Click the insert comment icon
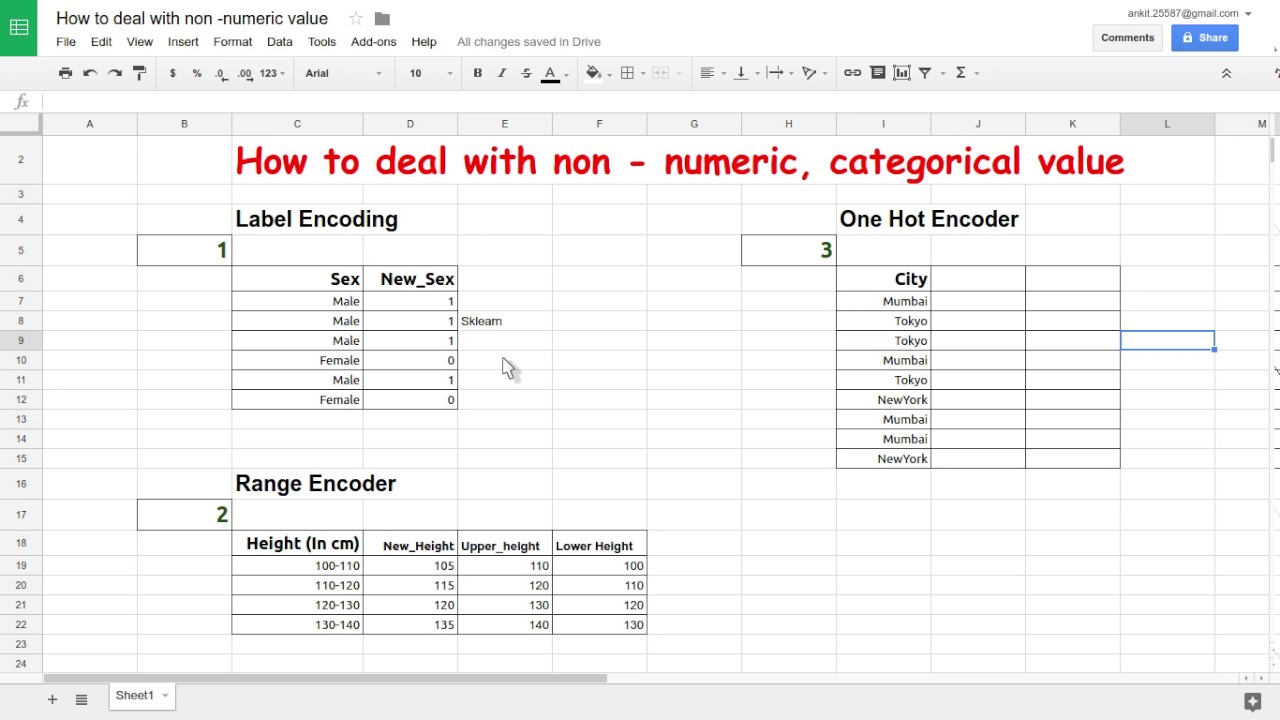1280x720 pixels. click(x=877, y=73)
